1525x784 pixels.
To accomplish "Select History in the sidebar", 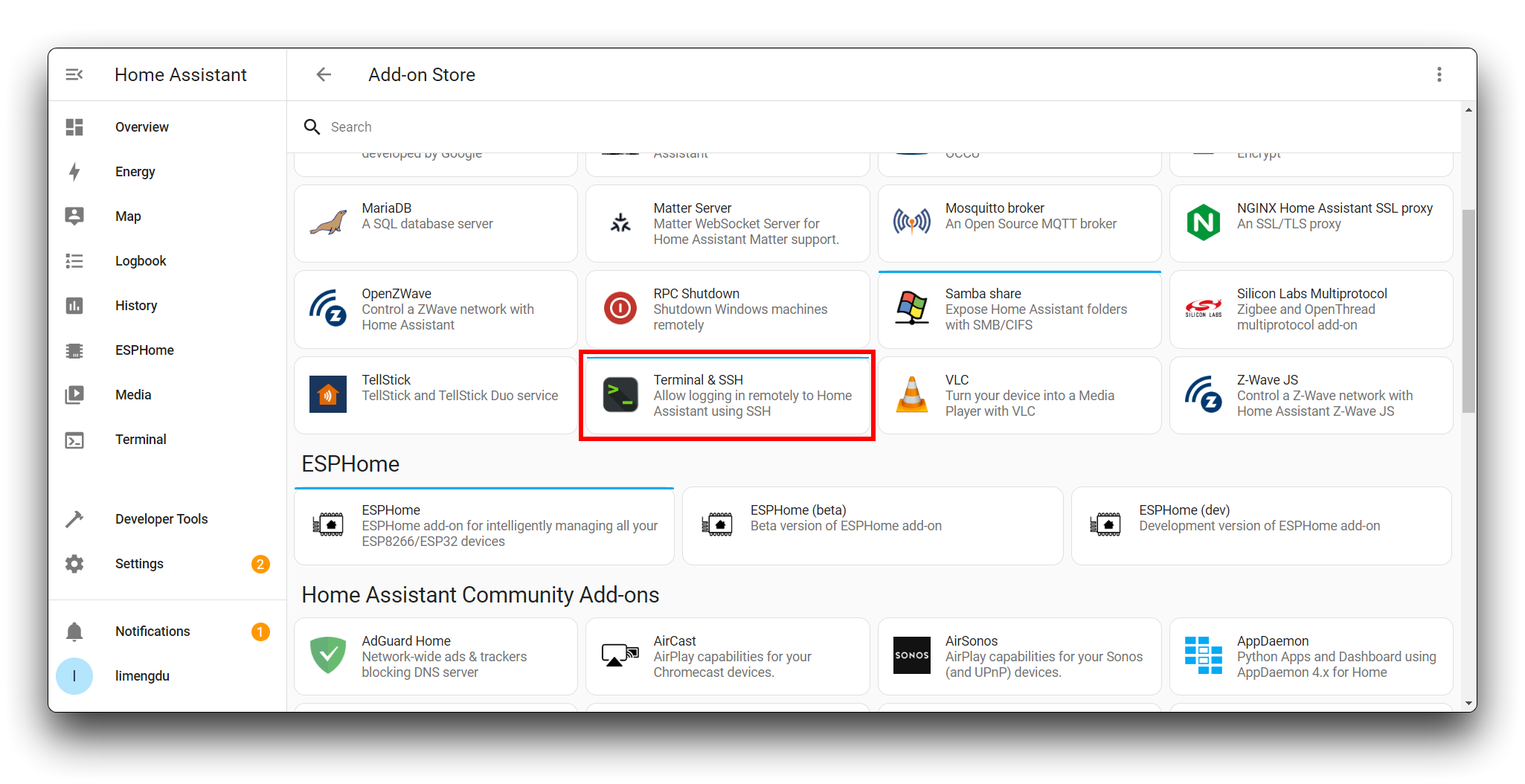I will click(x=167, y=306).
